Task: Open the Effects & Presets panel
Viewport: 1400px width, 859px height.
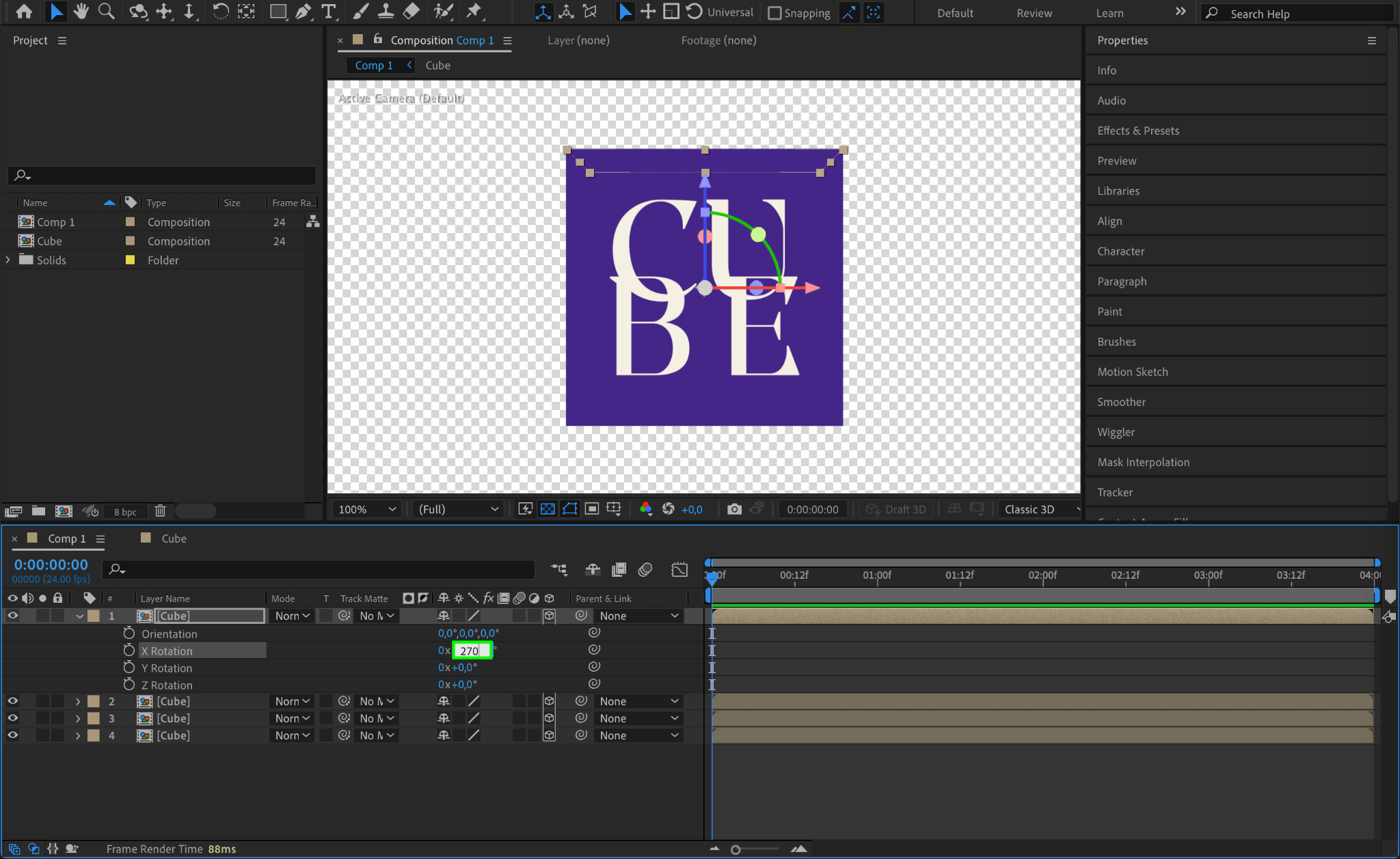Action: point(1137,131)
